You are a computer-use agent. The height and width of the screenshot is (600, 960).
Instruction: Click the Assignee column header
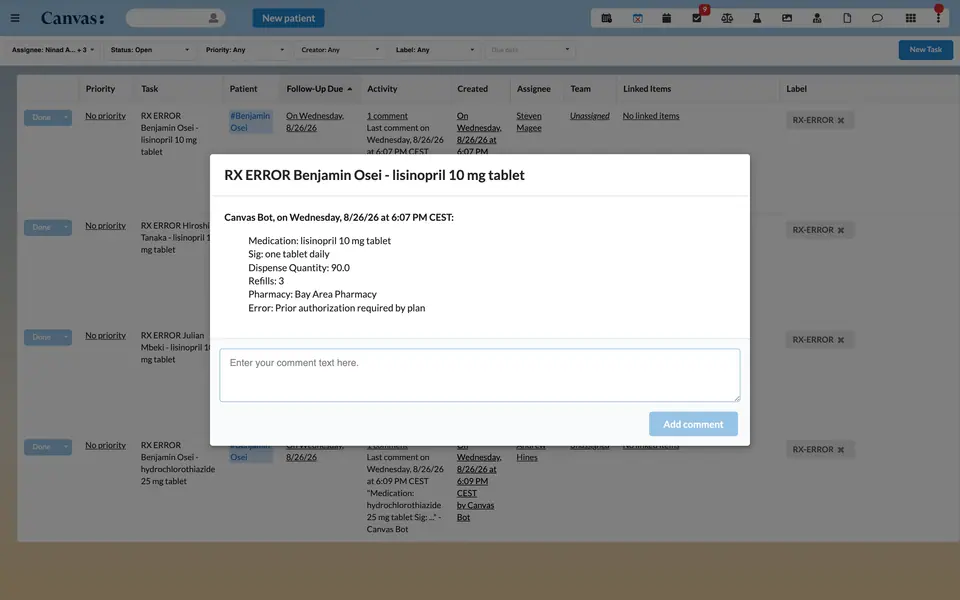(x=534, y=89)
